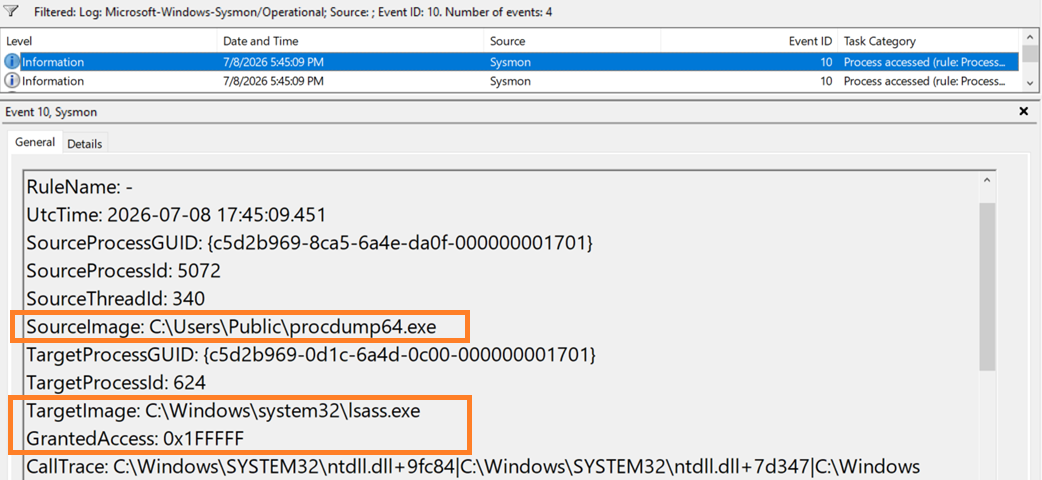Viewport: 1042px width, 480px height.
Task: Click the filter funnel icon
Action: (11, 11)
